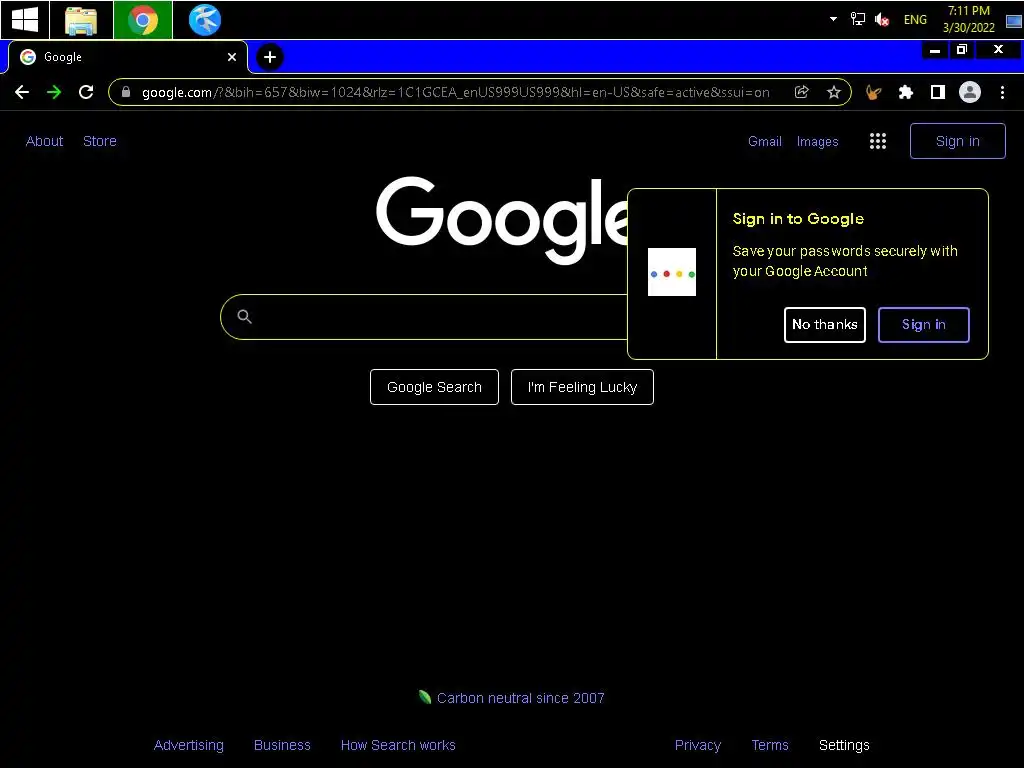Show hidden system tray icons
Viewport: 1024px width, 768px height.
point(833,19)
